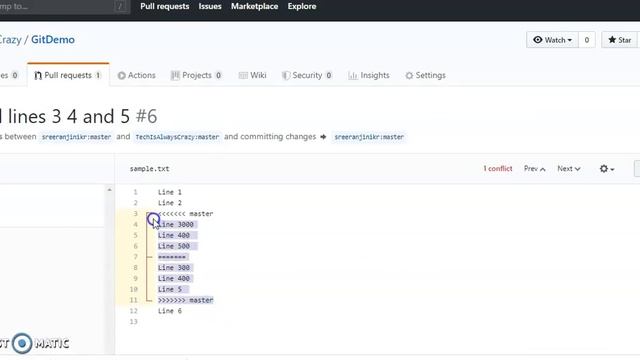This screenshot has width=640, height=360.
Task: Open Pull requests in top navigation bar
Action: tap(164, 6)
